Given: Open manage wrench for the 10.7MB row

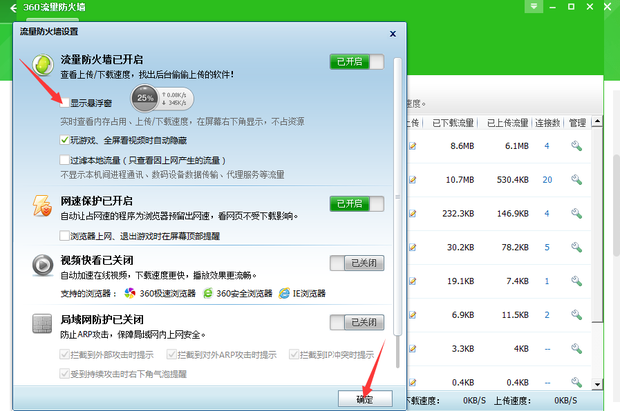Looking at the screenshot, I should 577,180.
